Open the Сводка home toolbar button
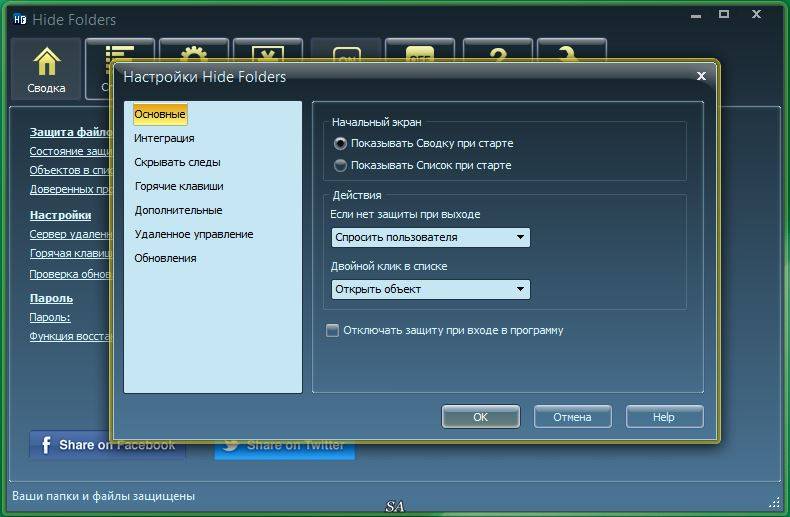The height and width of the screenshot is (517, 790). click(46, 69)
